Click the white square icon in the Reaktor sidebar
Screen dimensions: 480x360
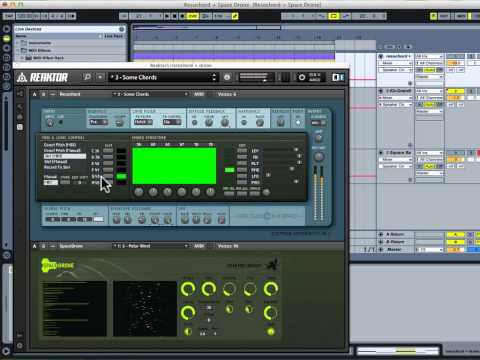tap(20, 127)
